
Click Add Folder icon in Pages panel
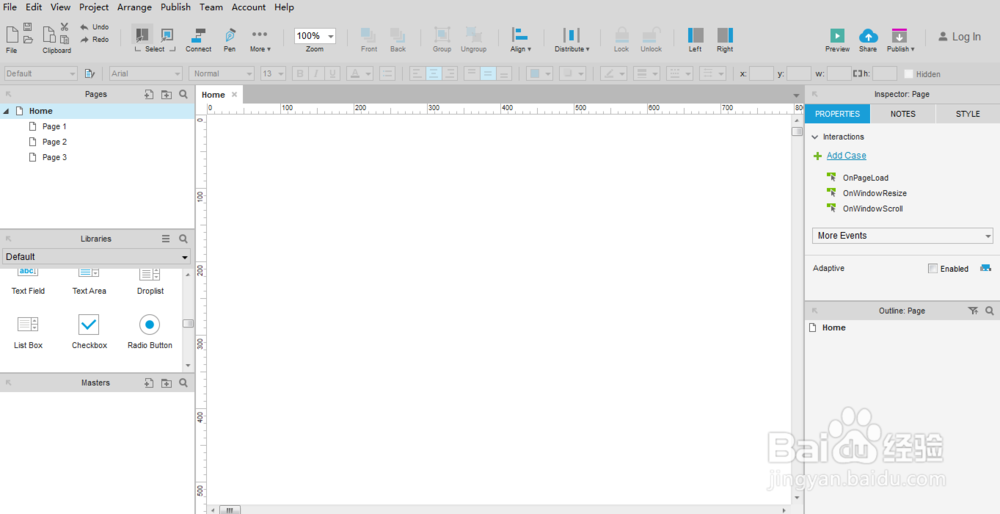pos(166,94)
